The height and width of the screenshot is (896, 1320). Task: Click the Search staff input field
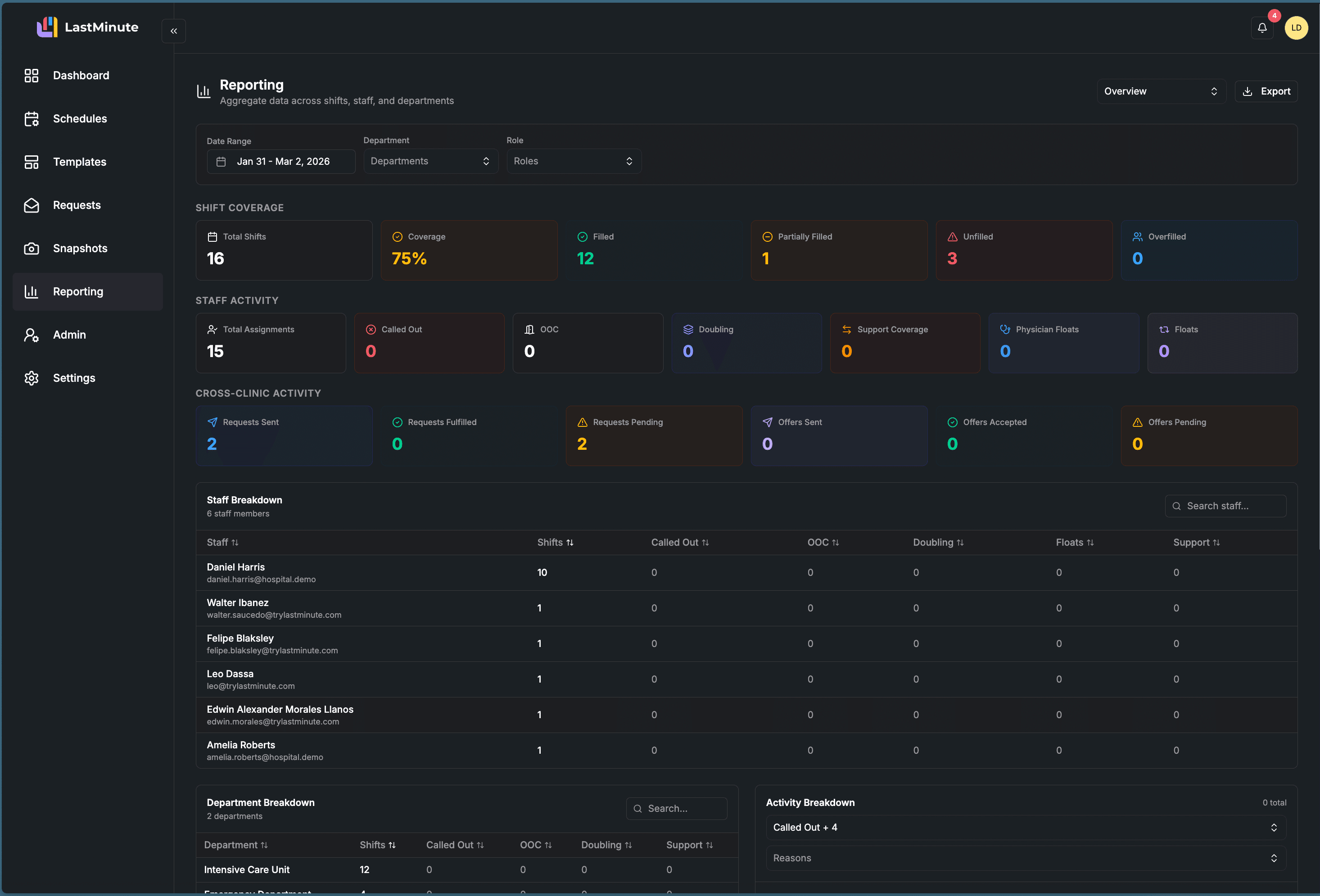pos(1225,506)
